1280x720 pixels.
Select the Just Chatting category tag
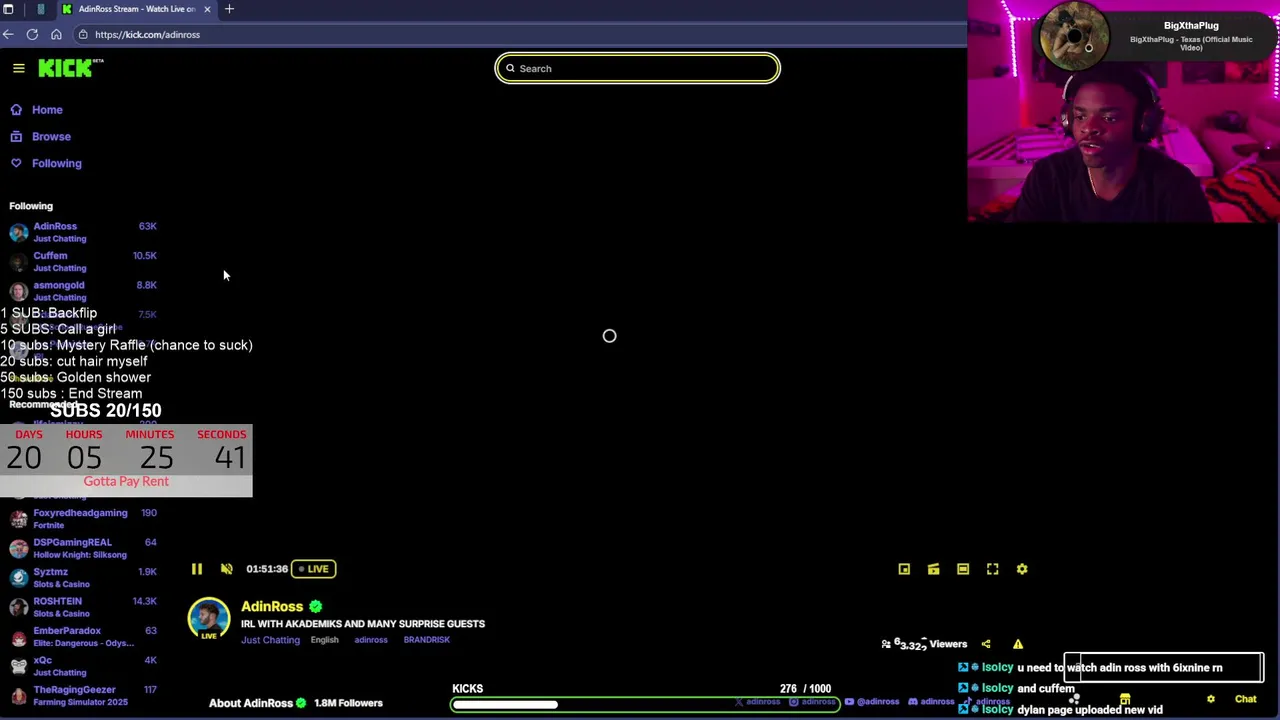[x=270, y=640]
